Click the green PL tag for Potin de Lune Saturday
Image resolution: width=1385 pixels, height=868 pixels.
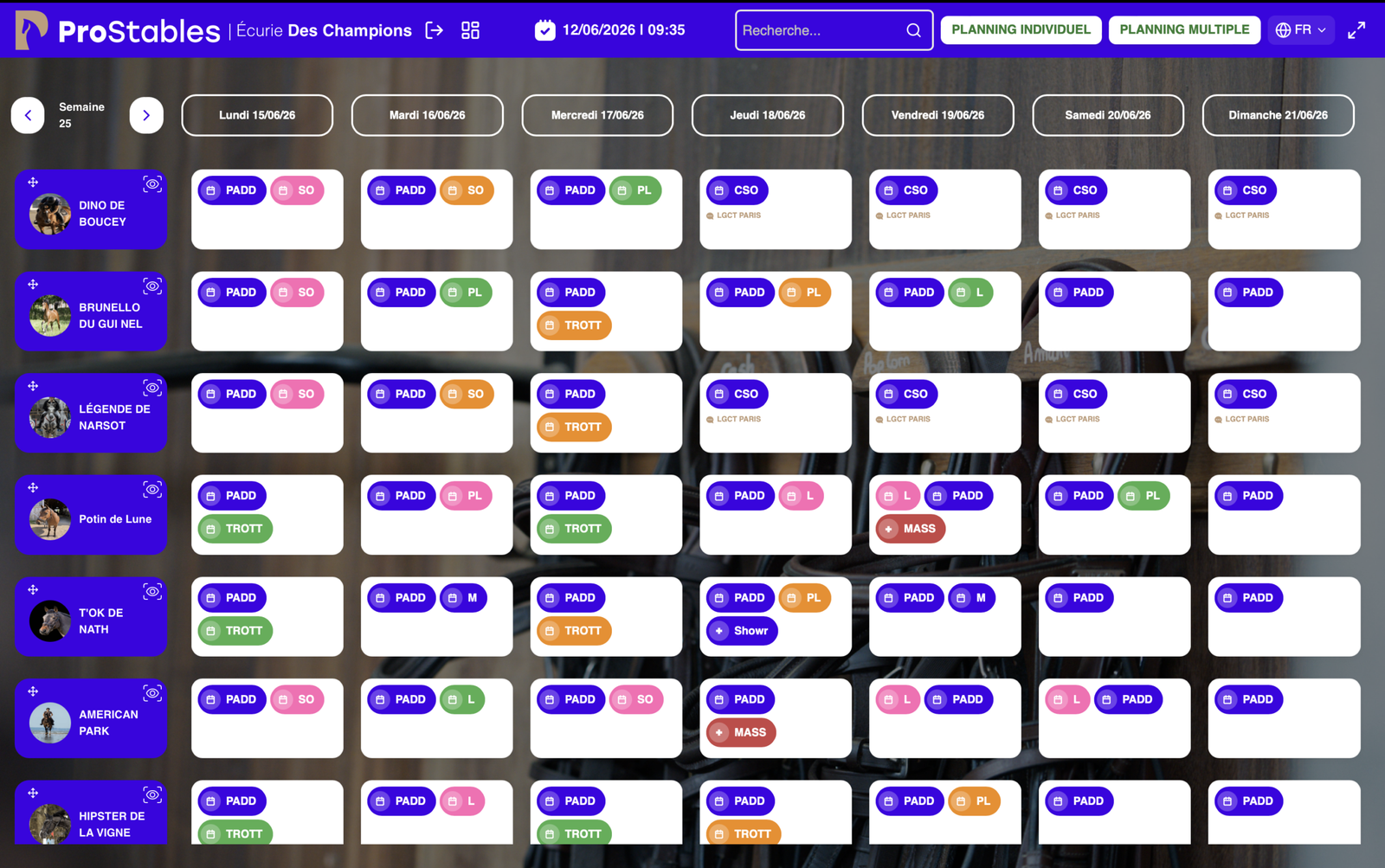[x=1144, y=496]
